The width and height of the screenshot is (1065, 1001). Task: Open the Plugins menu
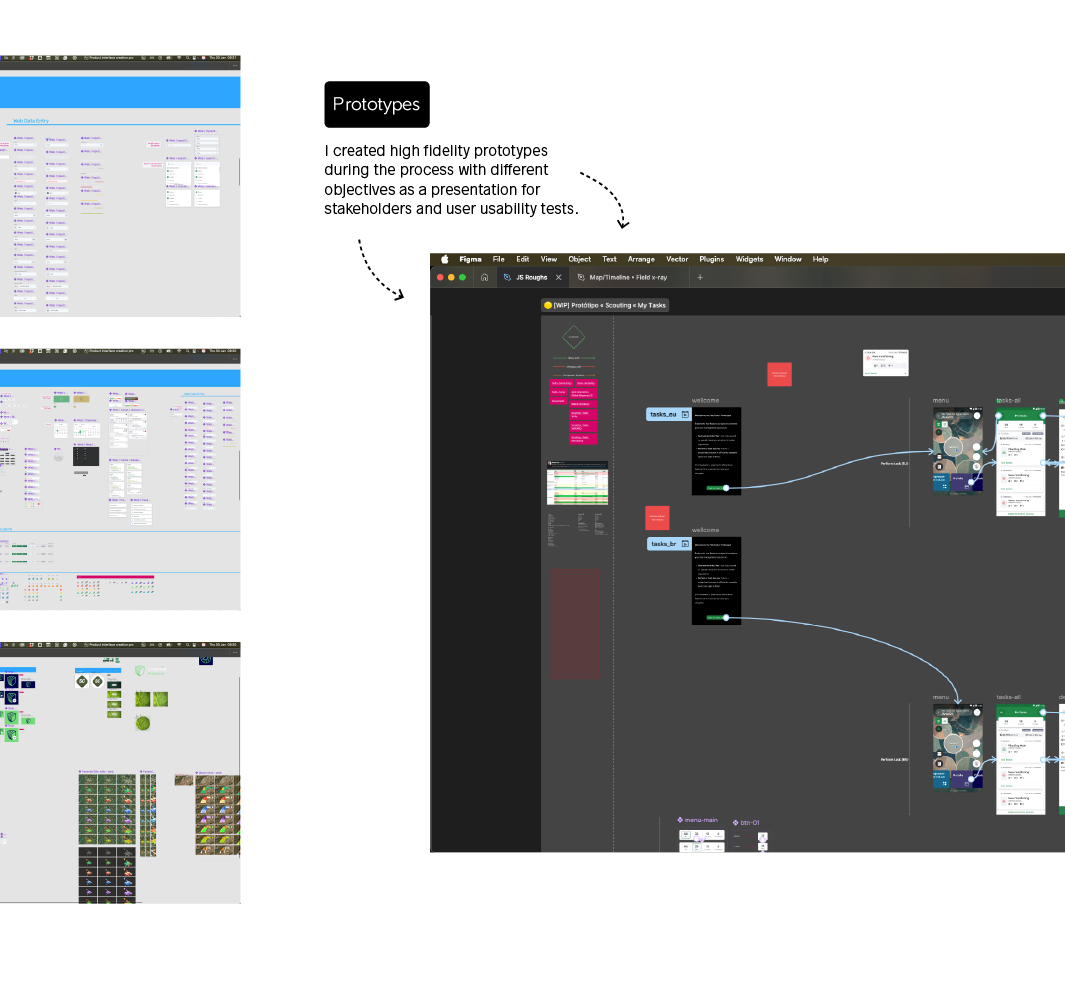tap(711, 259)
